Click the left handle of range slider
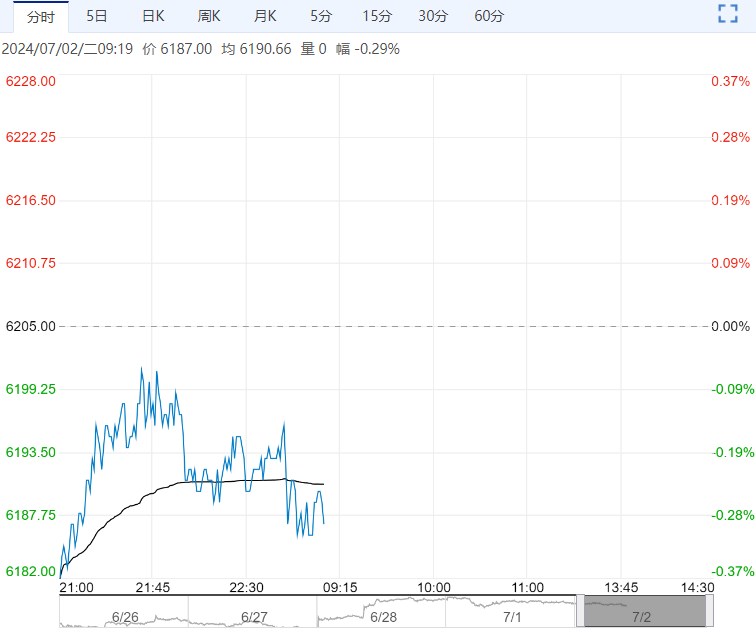Viewport: 756px width, 632px height. pyautogui.click(x=580, y=610)
